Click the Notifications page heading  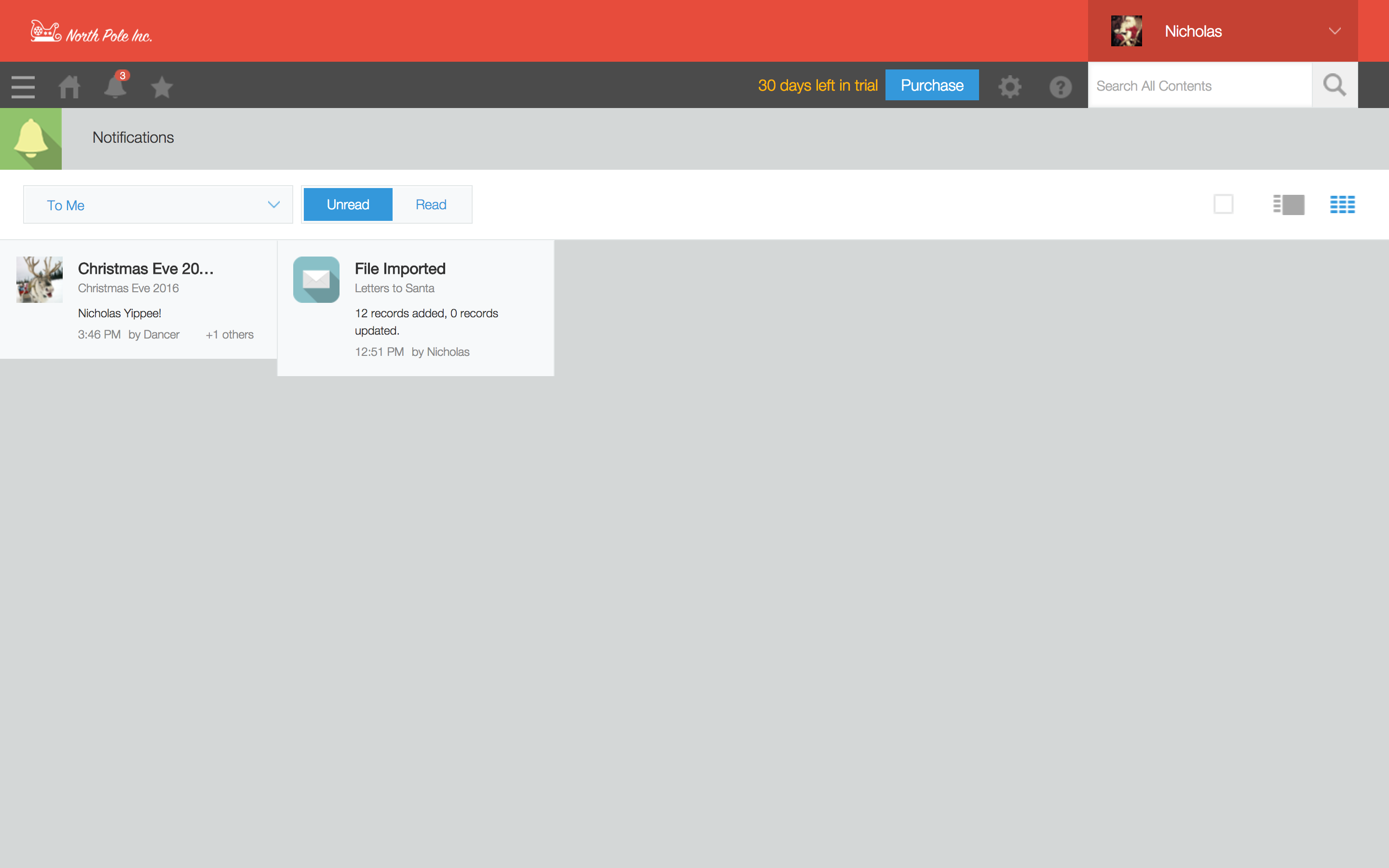point(133,137)
